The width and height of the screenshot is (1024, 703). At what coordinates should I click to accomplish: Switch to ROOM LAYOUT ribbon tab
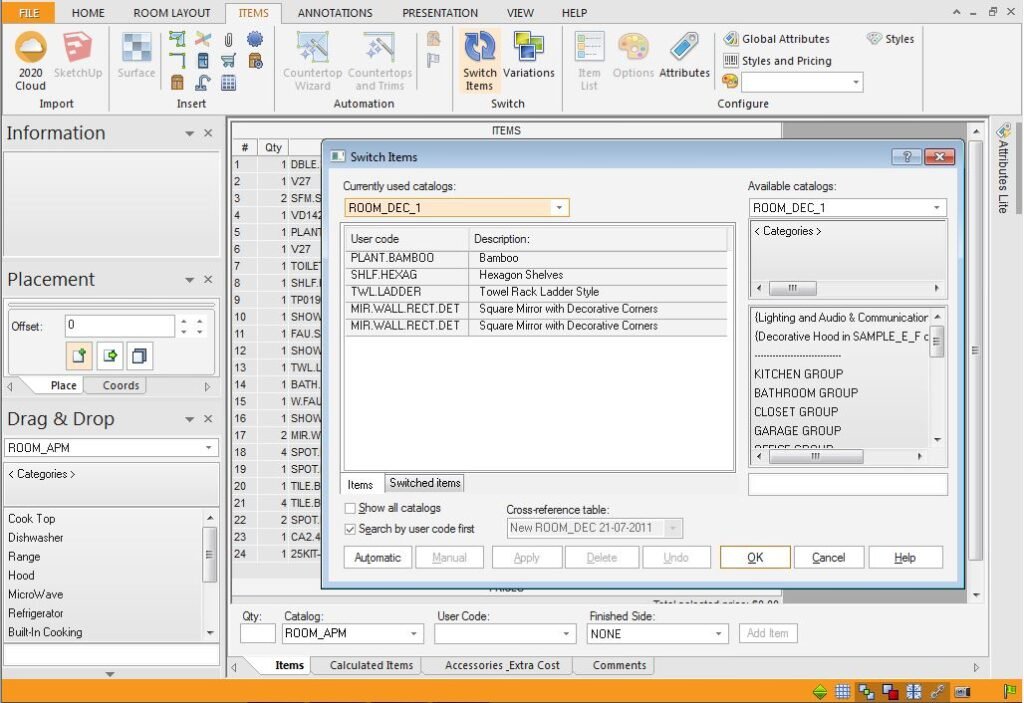pyautogui.click(x=172, y=12)
